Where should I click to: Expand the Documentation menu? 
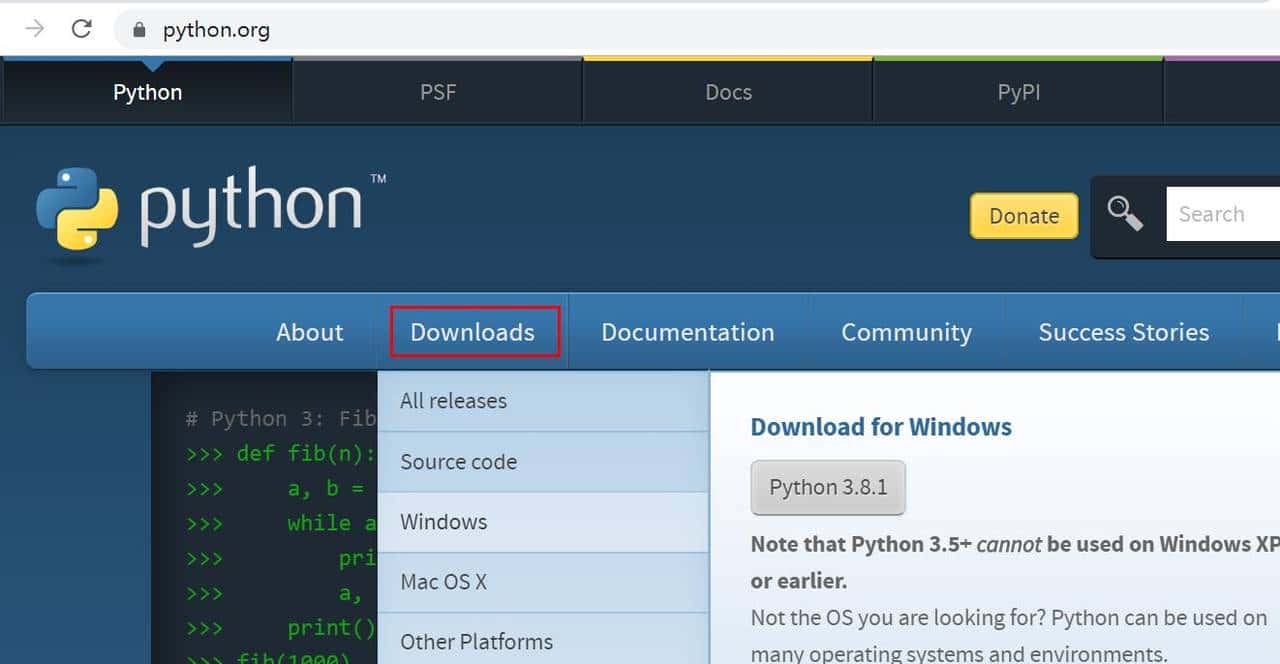(x=687, y=332)
